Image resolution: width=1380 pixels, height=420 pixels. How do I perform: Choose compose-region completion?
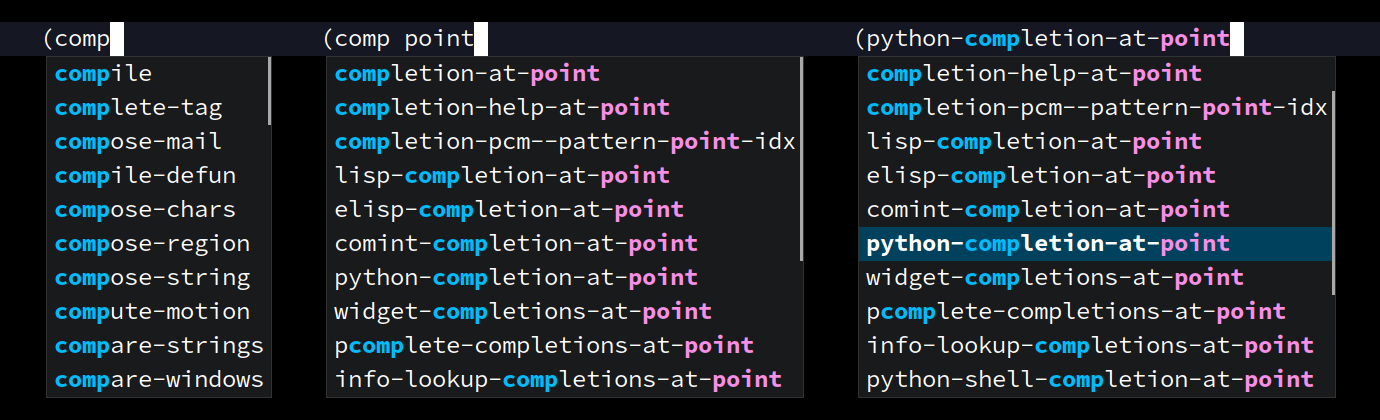coord(158,244)
